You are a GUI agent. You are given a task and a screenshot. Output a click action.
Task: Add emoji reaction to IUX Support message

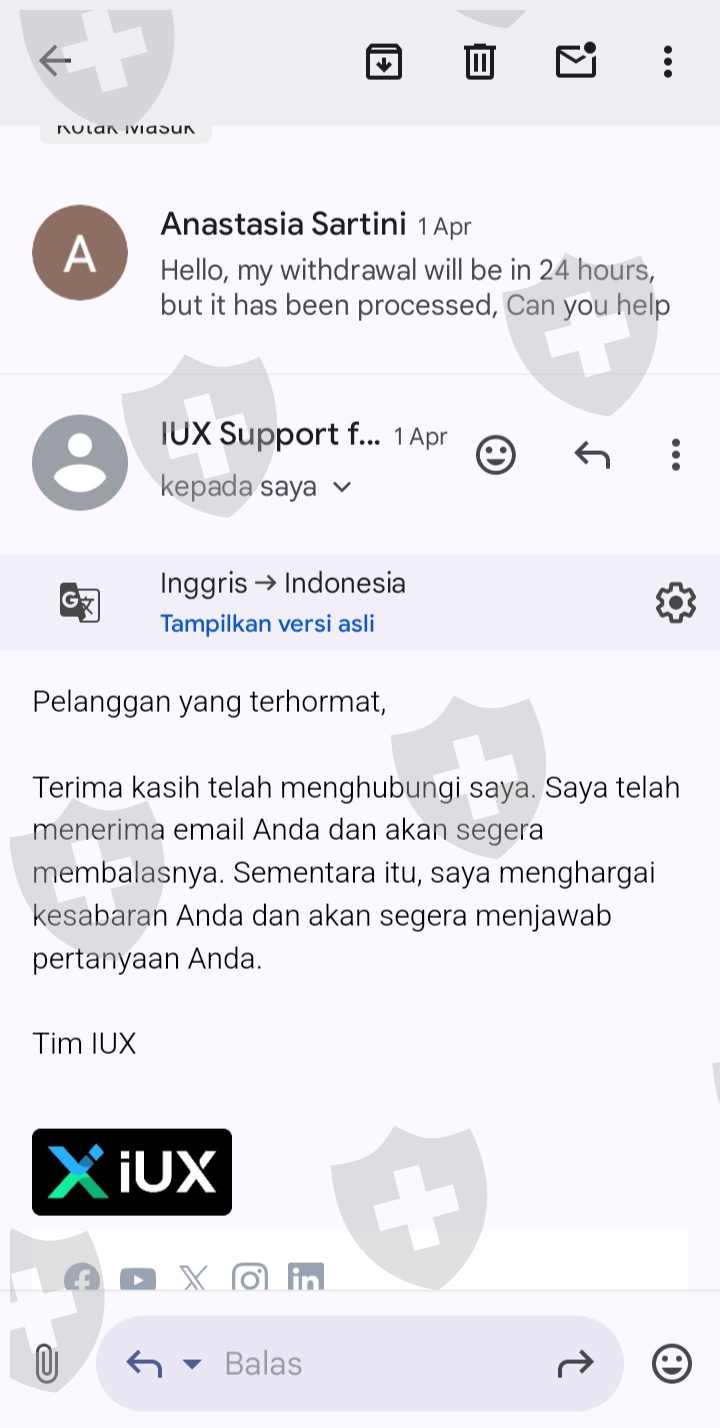tap(495, 455)
